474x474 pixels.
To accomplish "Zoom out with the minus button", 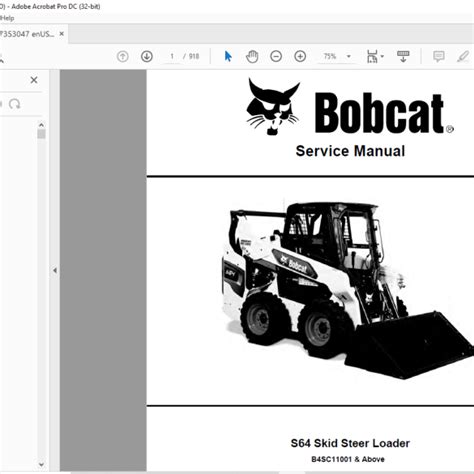I will (276, 56).
